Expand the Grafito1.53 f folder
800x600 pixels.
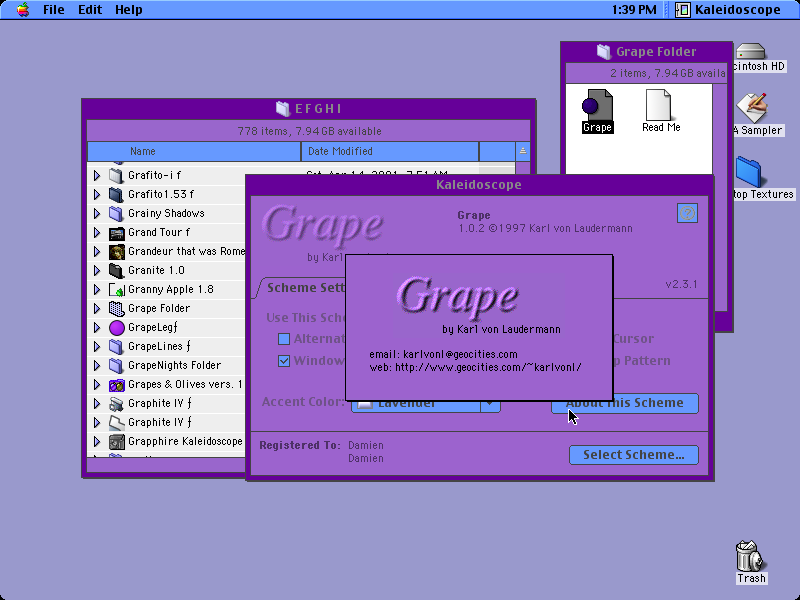click(x=97, y=194)
